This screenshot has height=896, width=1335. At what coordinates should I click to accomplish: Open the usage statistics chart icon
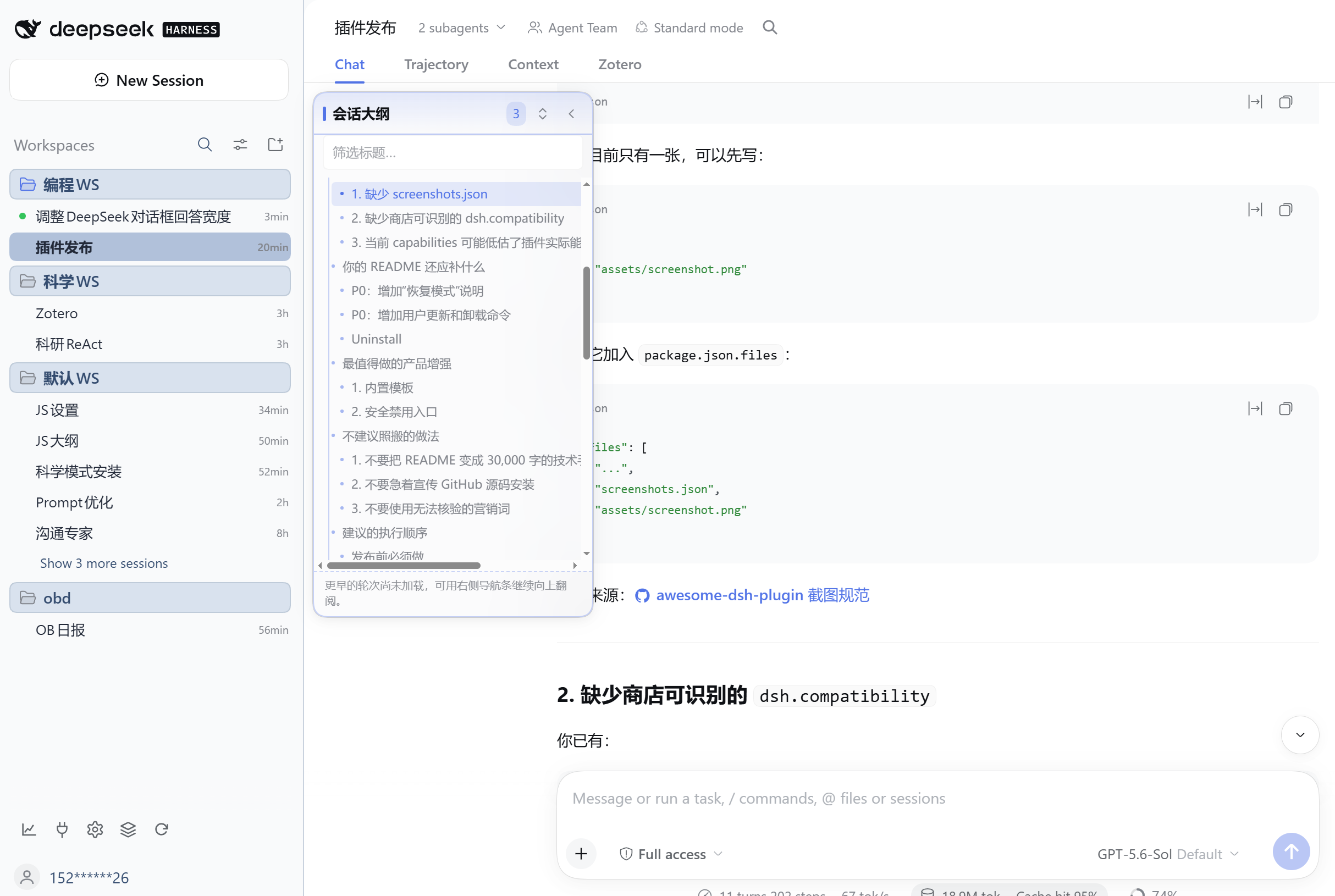point(29,828)
